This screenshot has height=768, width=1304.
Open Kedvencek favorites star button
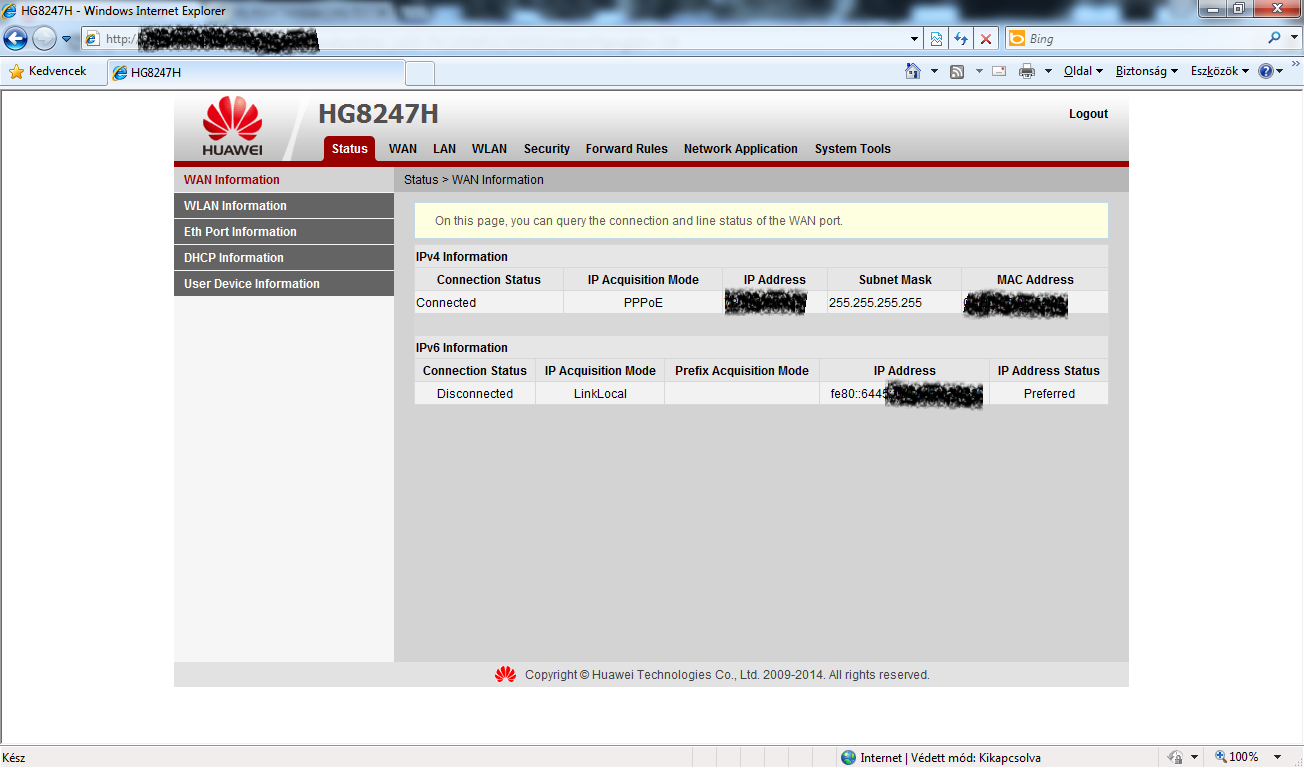[47, 72]
